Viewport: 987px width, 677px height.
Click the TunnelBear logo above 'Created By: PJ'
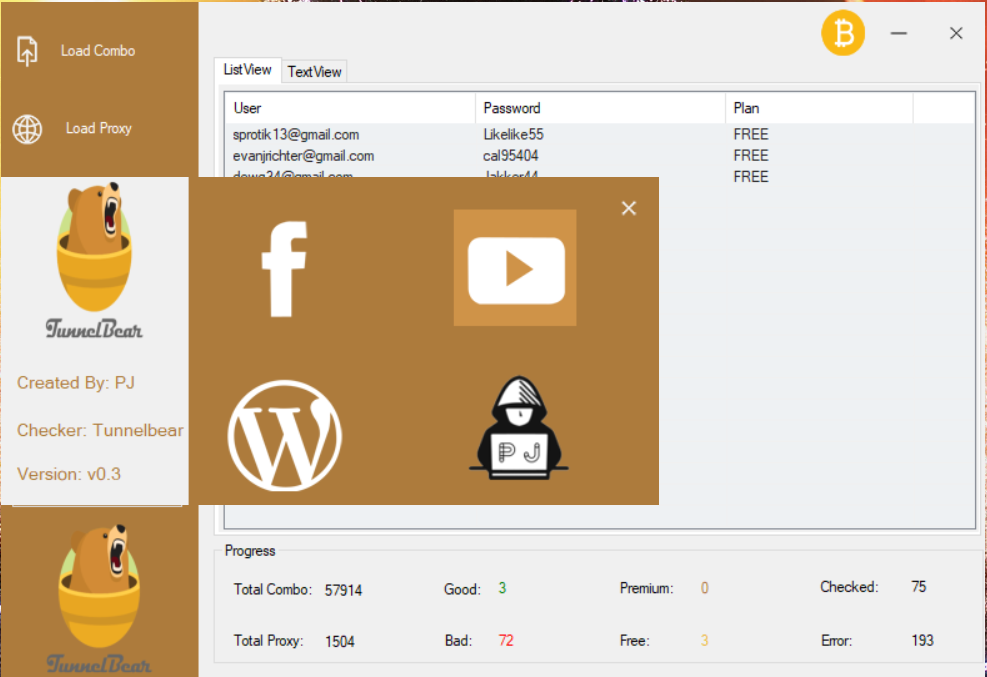[x=94, y=260]
